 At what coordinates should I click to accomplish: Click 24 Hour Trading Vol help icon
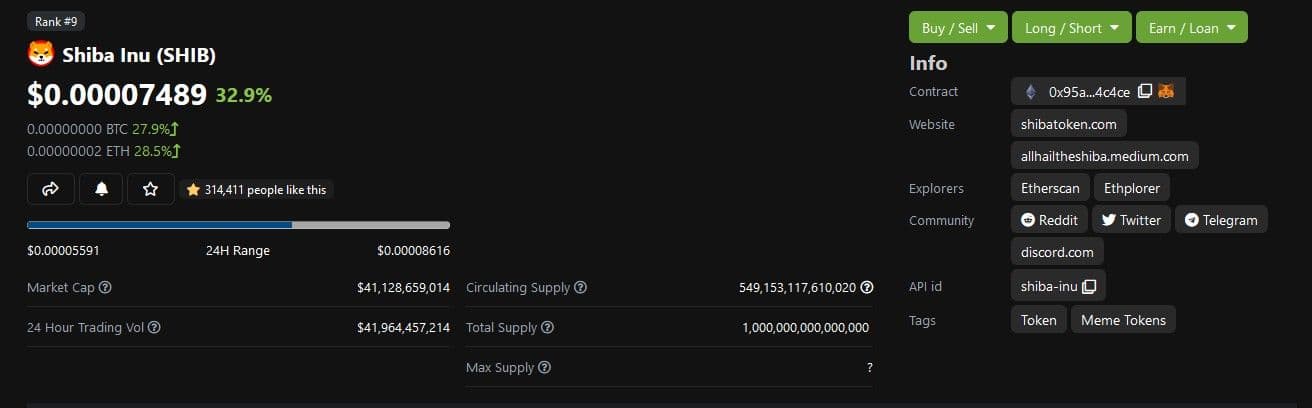[154, 328]
